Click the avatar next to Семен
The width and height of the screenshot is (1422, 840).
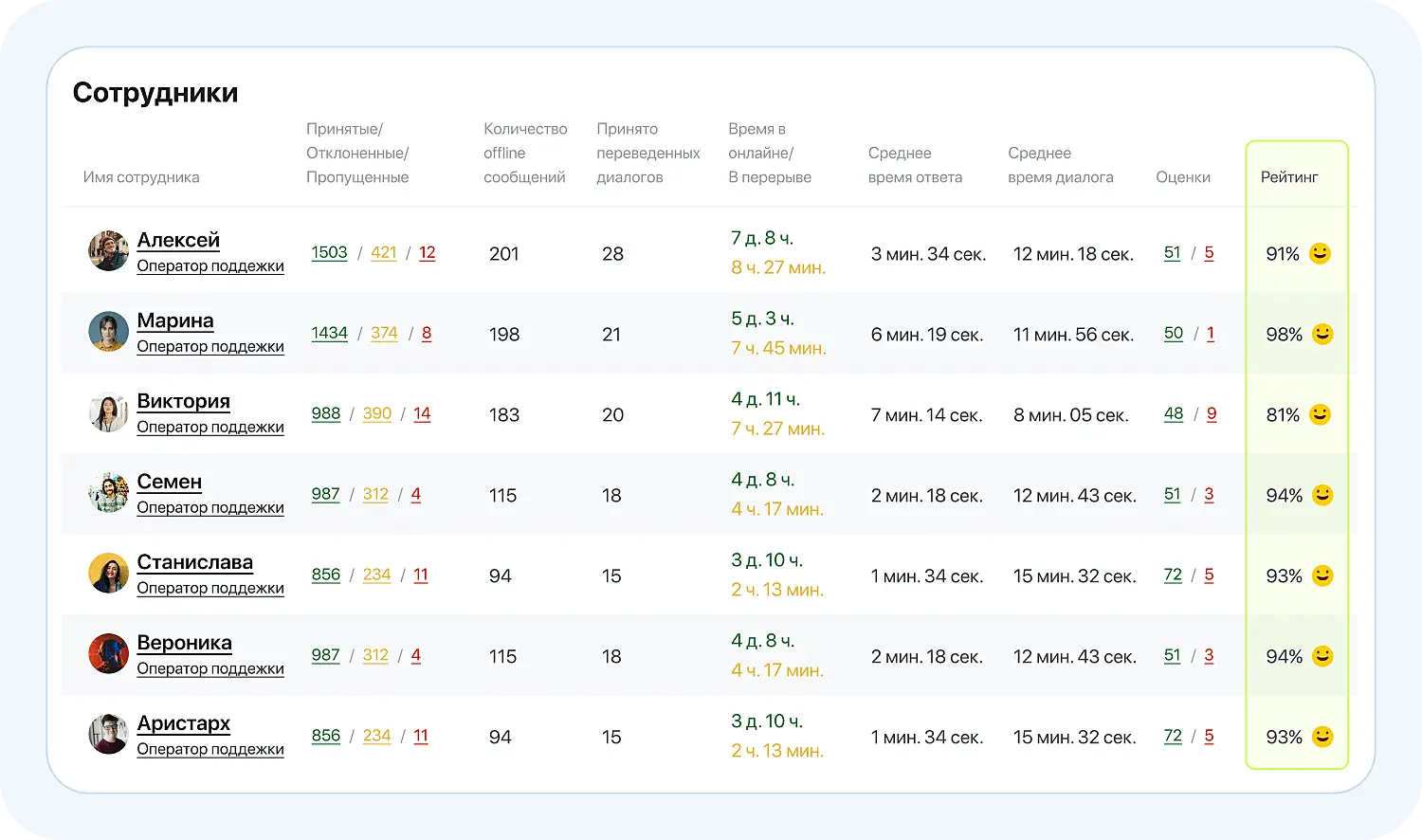108,493
